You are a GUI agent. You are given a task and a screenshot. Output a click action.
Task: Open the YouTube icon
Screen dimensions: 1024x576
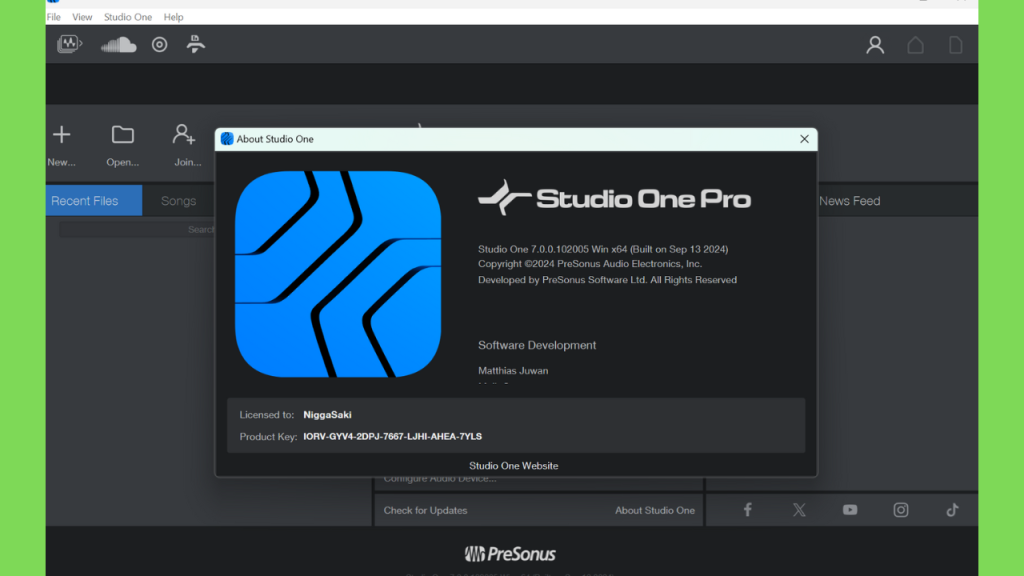tap(850, 510)
